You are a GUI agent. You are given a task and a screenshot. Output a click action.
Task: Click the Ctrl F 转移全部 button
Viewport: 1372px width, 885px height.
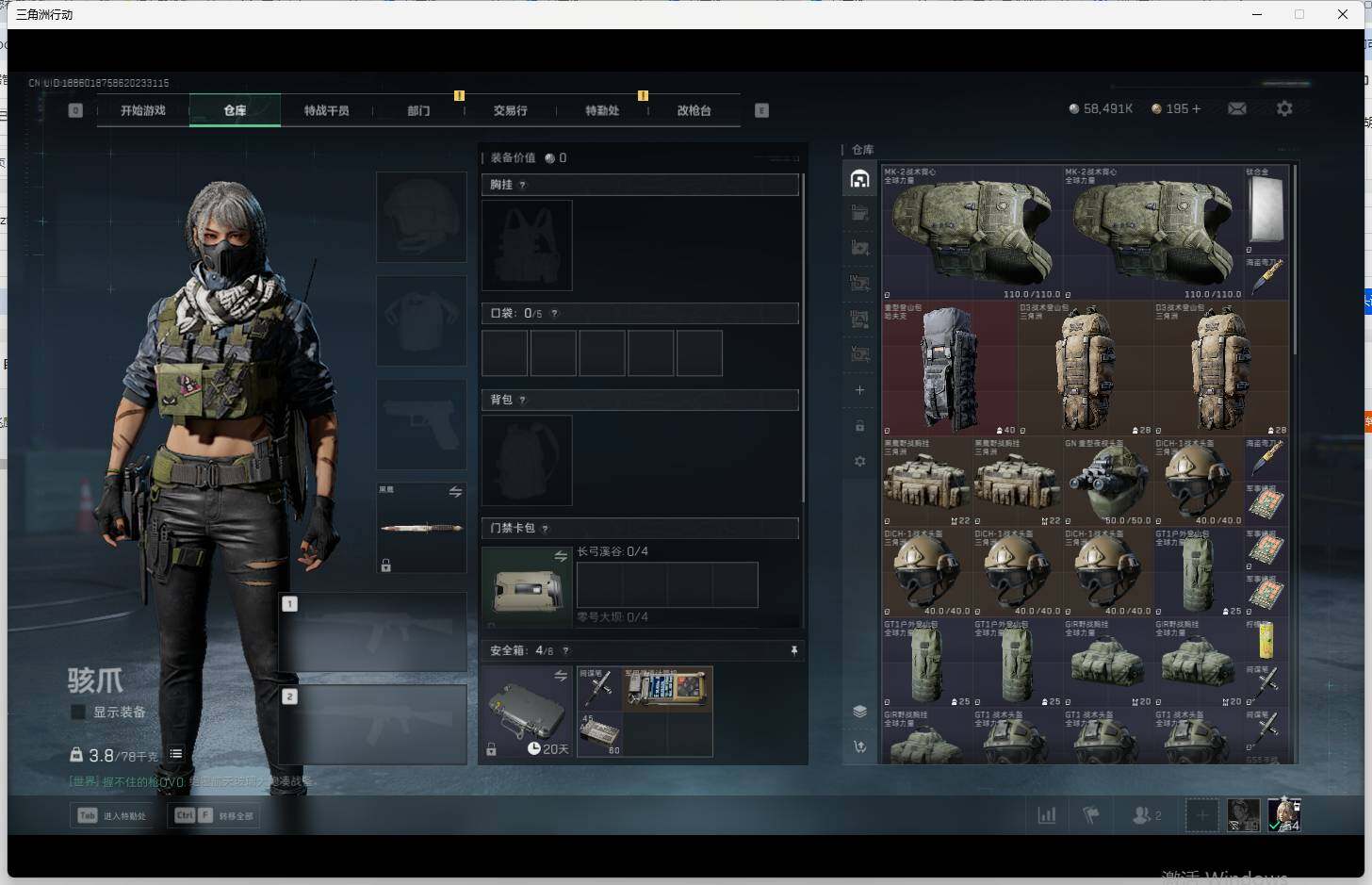[x=215, y=815]
